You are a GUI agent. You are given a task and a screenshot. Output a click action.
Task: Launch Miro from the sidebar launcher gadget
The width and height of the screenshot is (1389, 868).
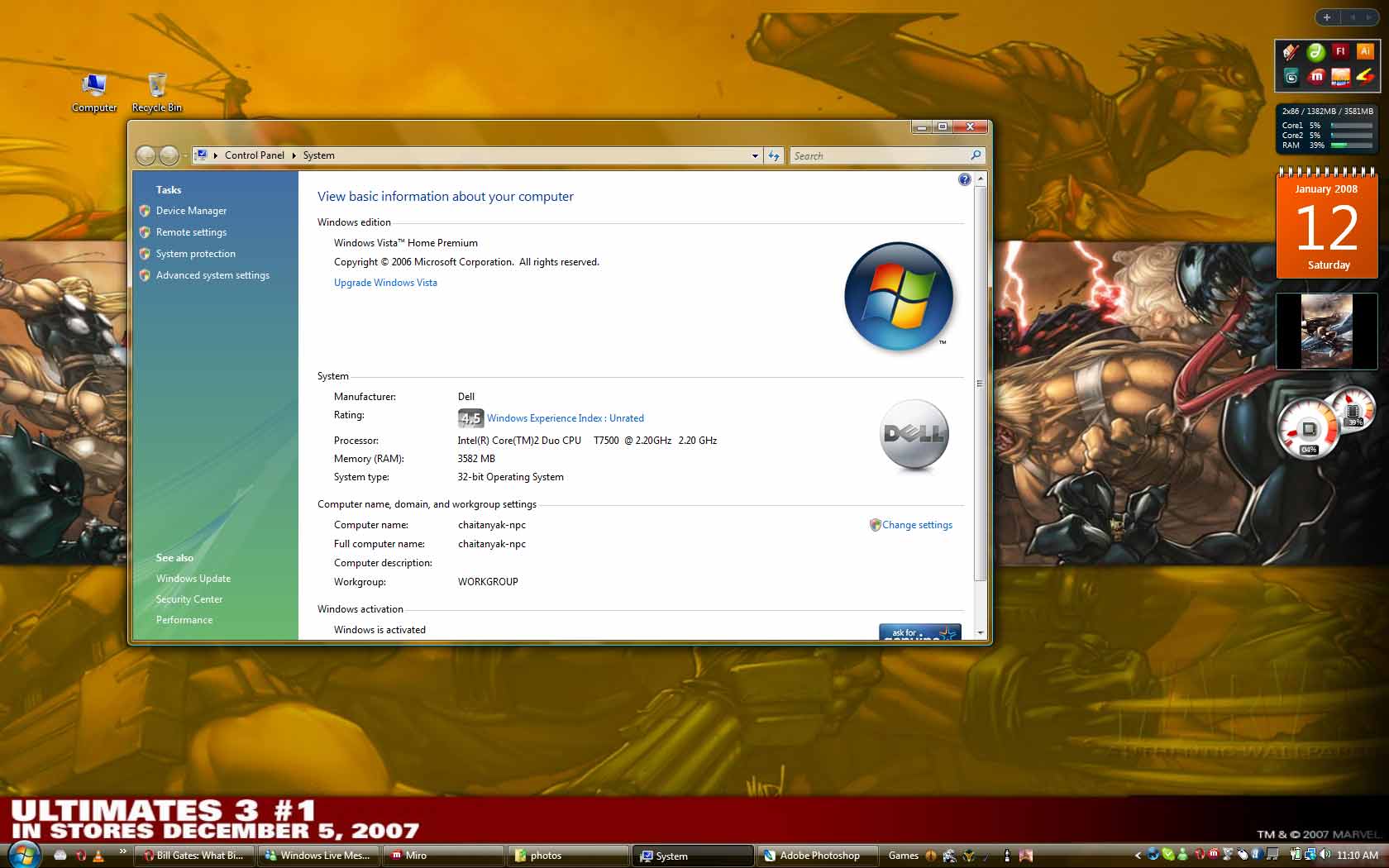coord(1316,77)
